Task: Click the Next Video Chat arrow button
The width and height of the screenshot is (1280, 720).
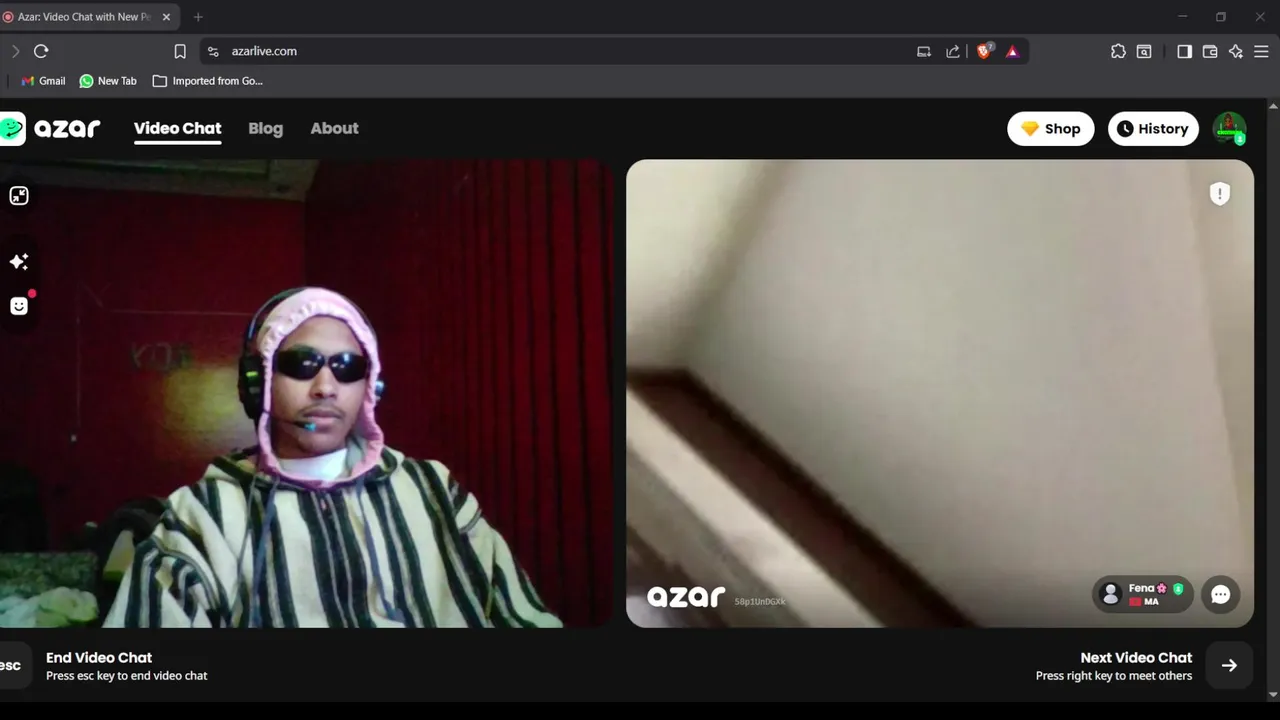Action: pyautogui.click(x=1229, y=665)
